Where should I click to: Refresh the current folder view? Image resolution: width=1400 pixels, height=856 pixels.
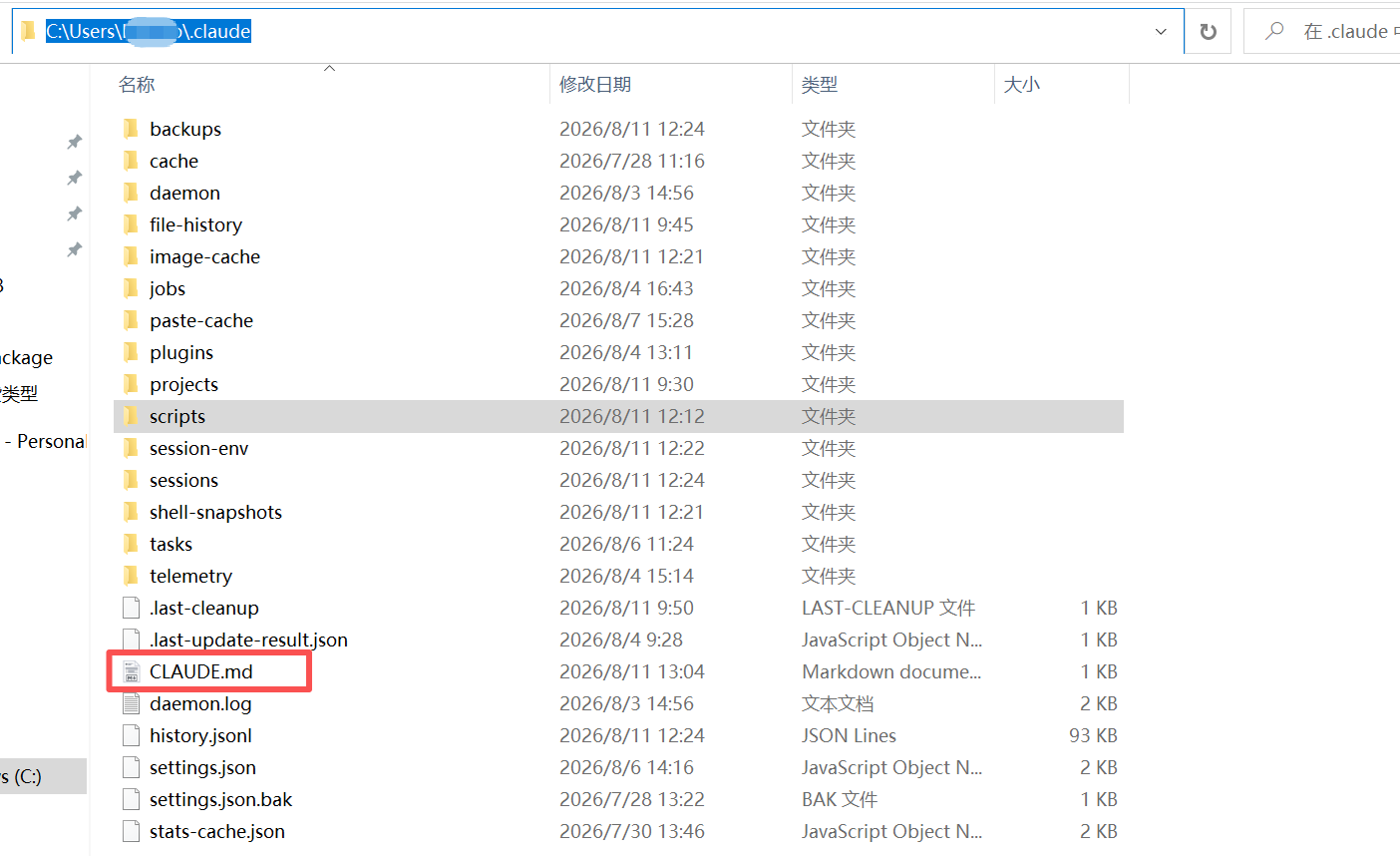(1208, 32)
